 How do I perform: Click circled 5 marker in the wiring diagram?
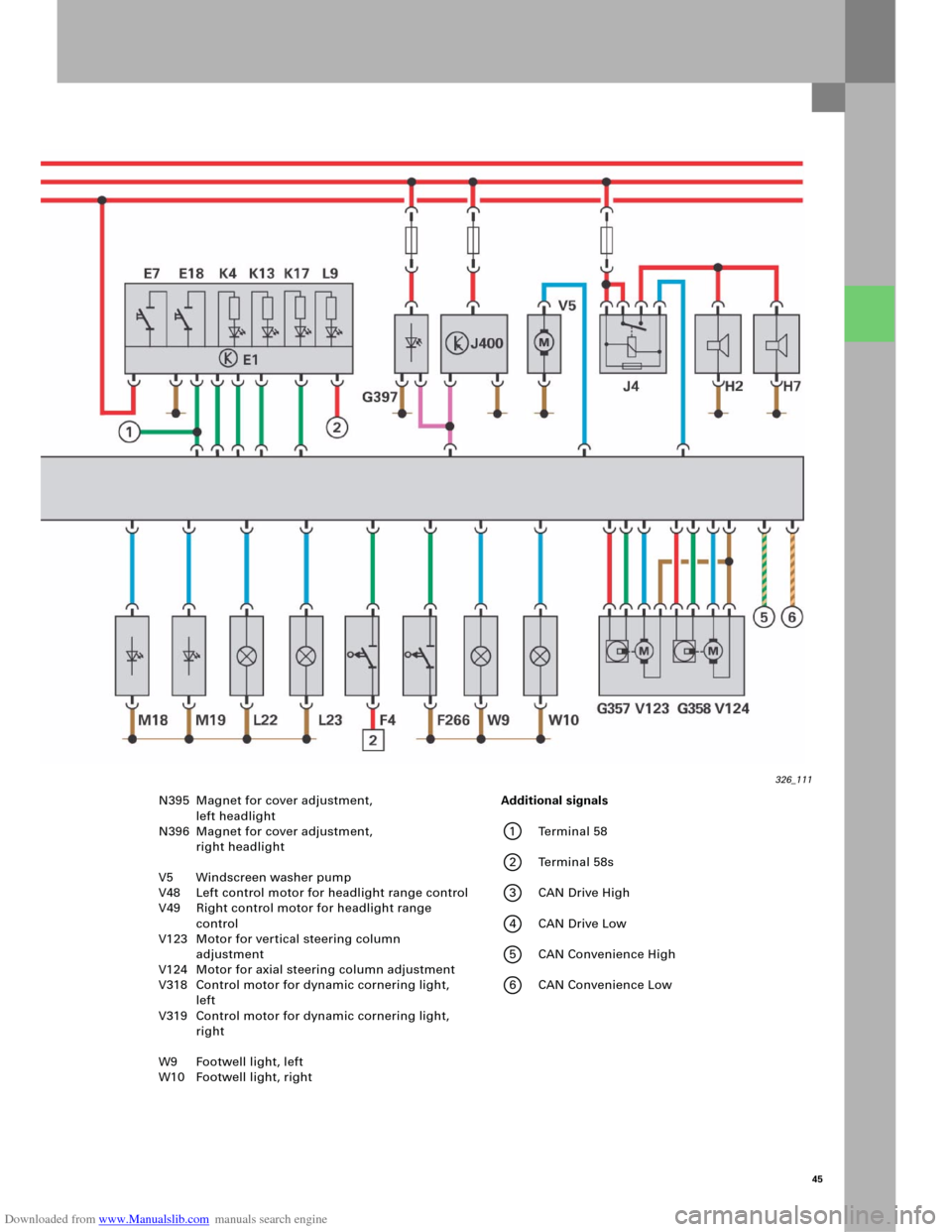pos(764,617)
